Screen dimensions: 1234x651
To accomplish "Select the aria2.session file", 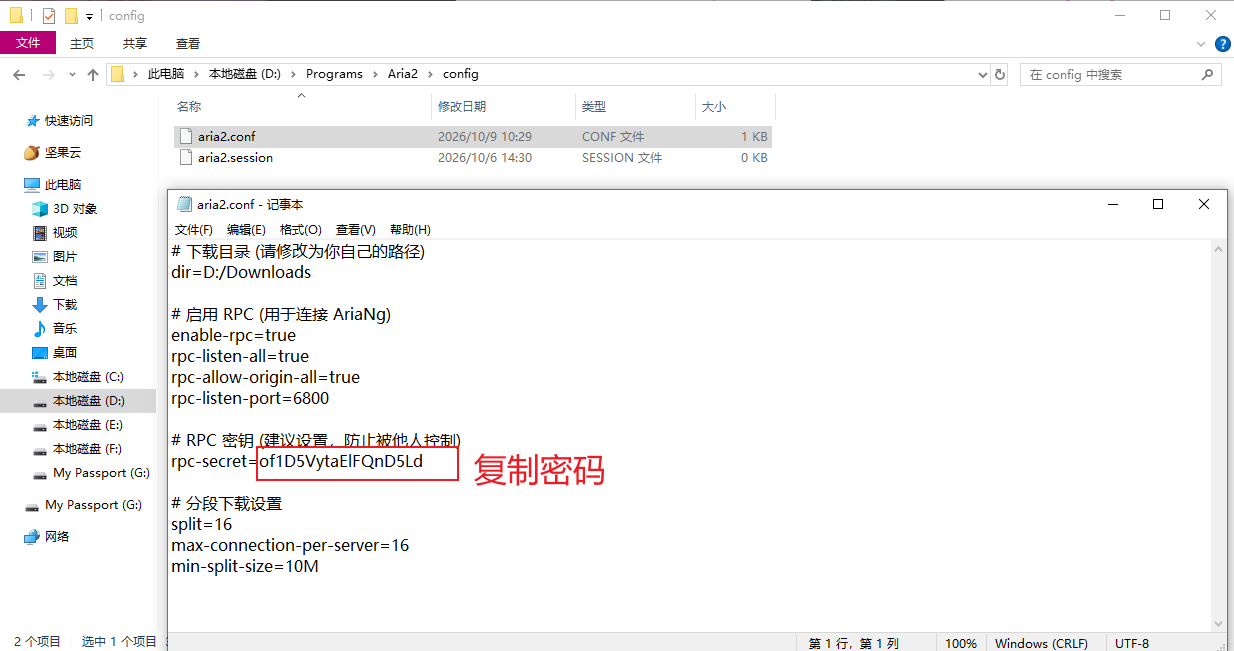I will click(472, 157).
